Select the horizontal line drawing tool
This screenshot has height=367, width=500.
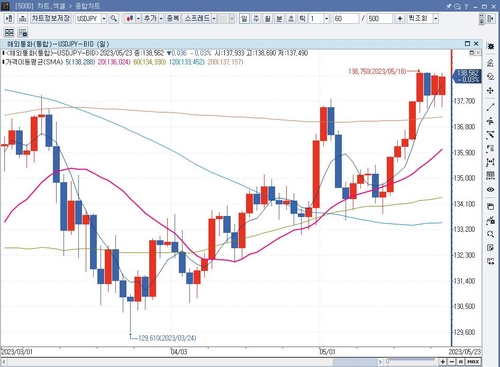pyautogui.click(x=490, y=121)
